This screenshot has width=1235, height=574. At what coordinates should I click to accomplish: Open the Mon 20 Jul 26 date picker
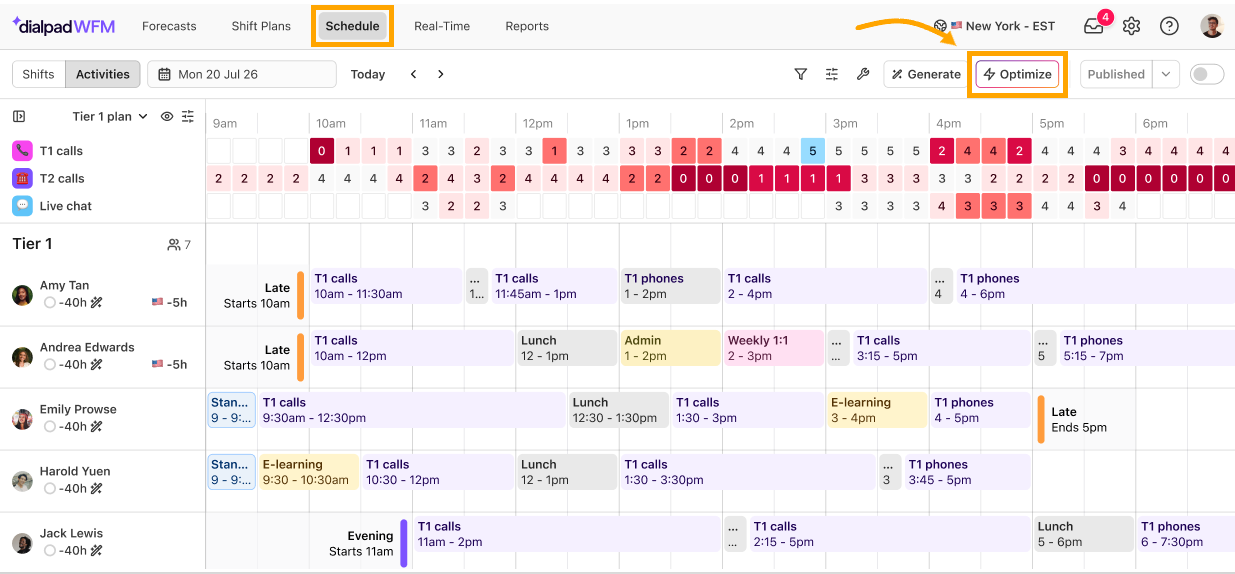pos(242,74)
